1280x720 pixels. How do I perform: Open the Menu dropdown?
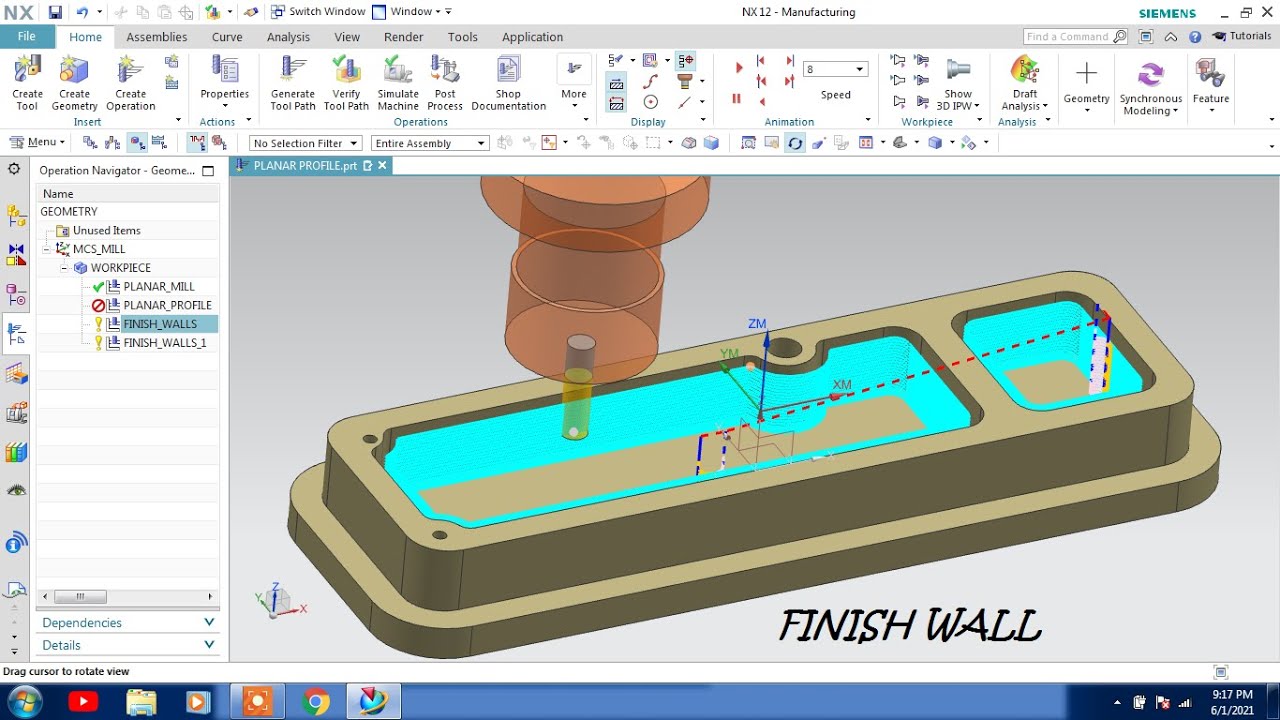37,142
